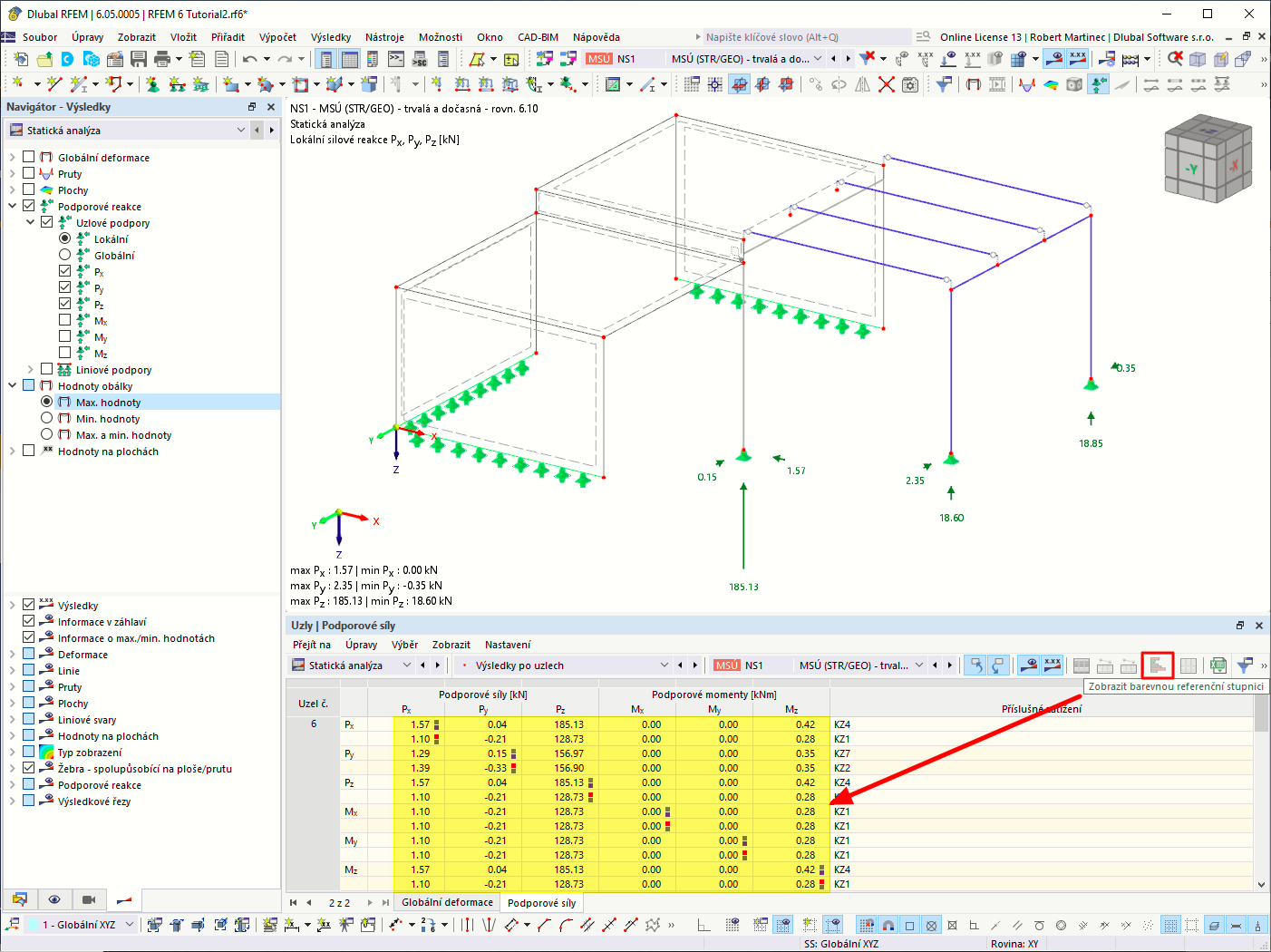This screenshot has height=952, width=1271.
Task: Check the Liniové podpory checkbox
Action: pos(46,369)
